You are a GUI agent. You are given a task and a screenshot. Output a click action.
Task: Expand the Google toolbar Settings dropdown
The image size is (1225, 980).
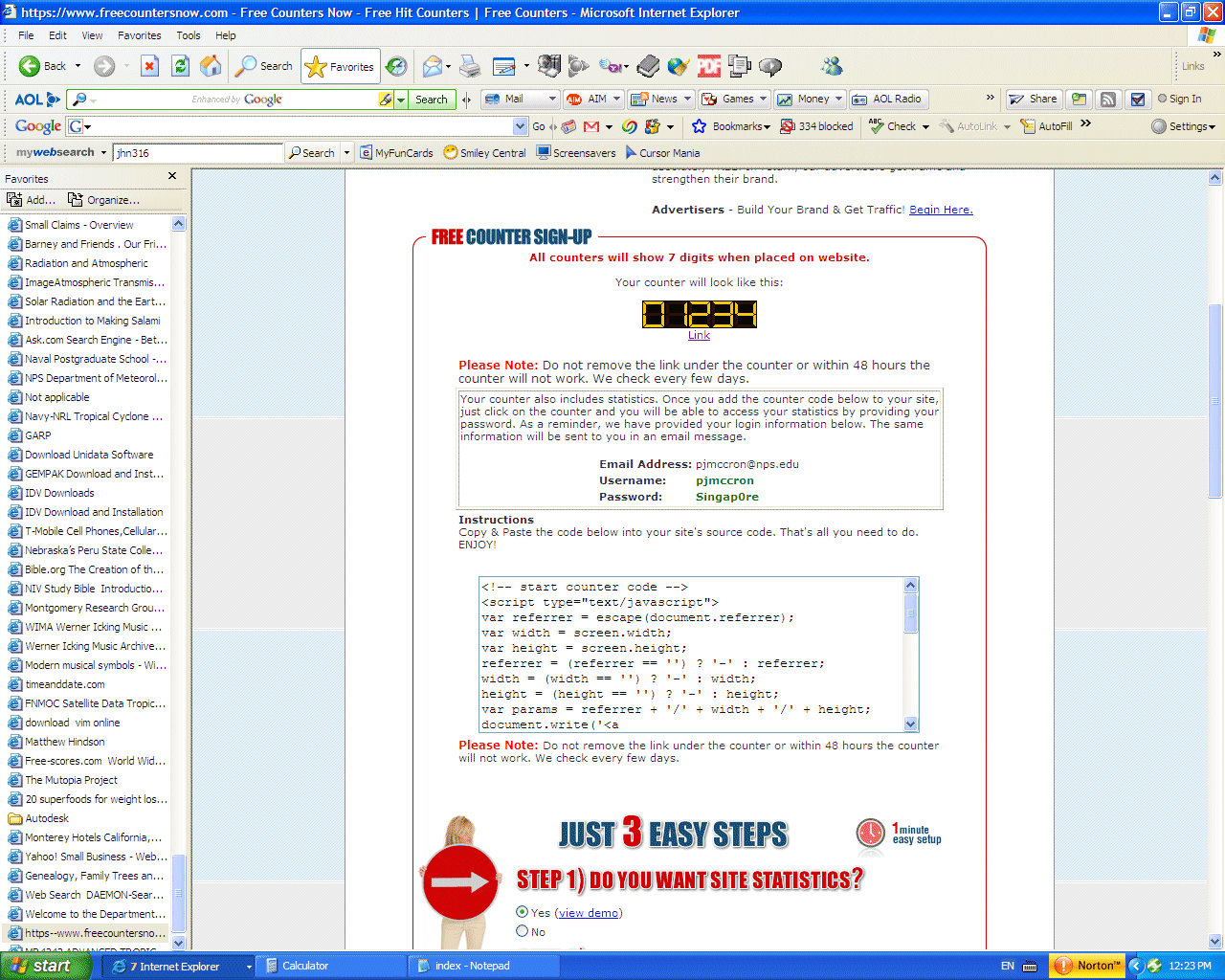click(1184, 126)
